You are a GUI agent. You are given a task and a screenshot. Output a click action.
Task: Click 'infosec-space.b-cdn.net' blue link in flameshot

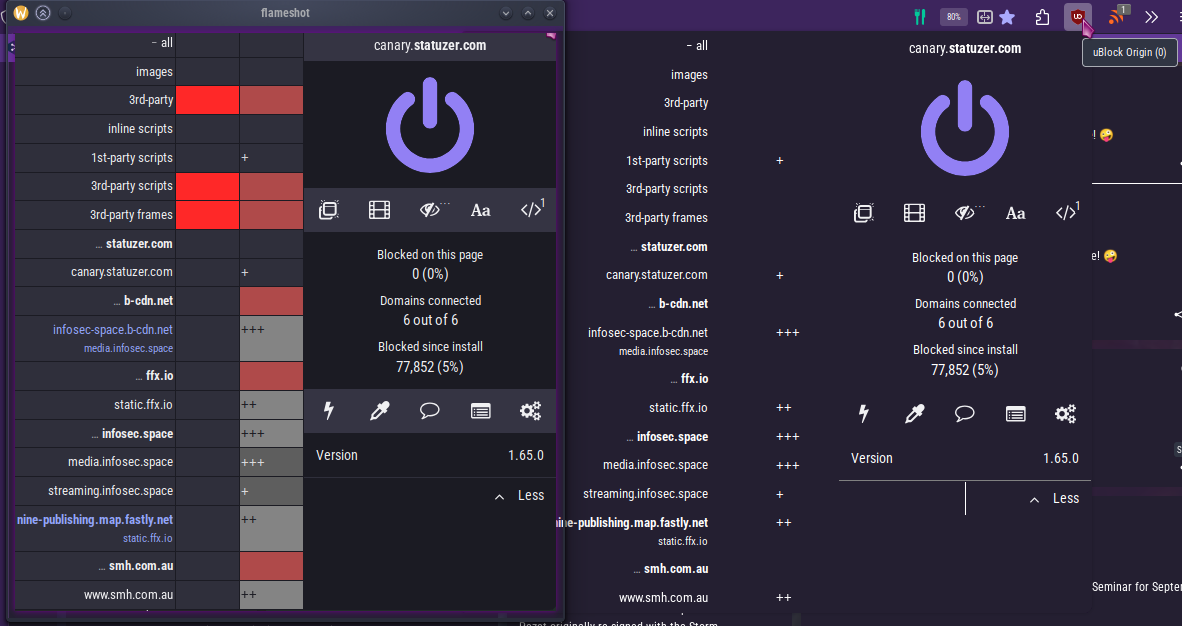(x=113, y=330)
